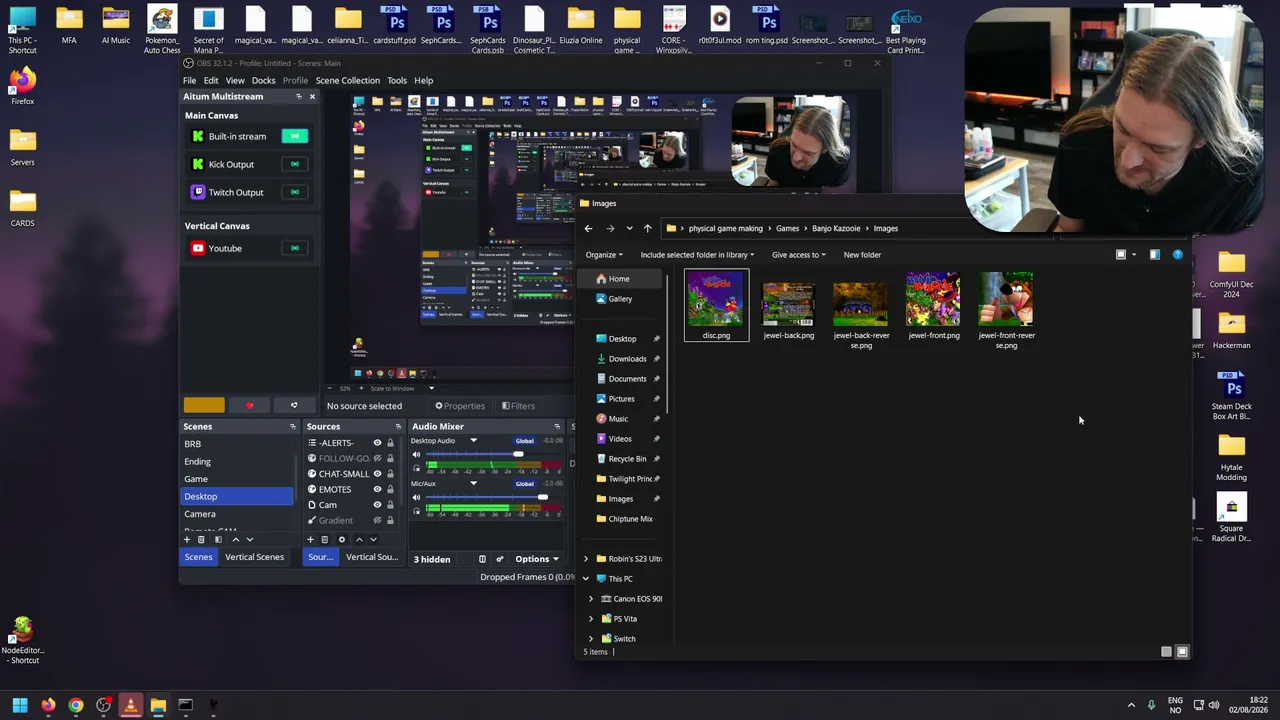1280x720 pixels.
Task: Open Mic/Aux dropdown arrow
Action: [x=473, y=484]
